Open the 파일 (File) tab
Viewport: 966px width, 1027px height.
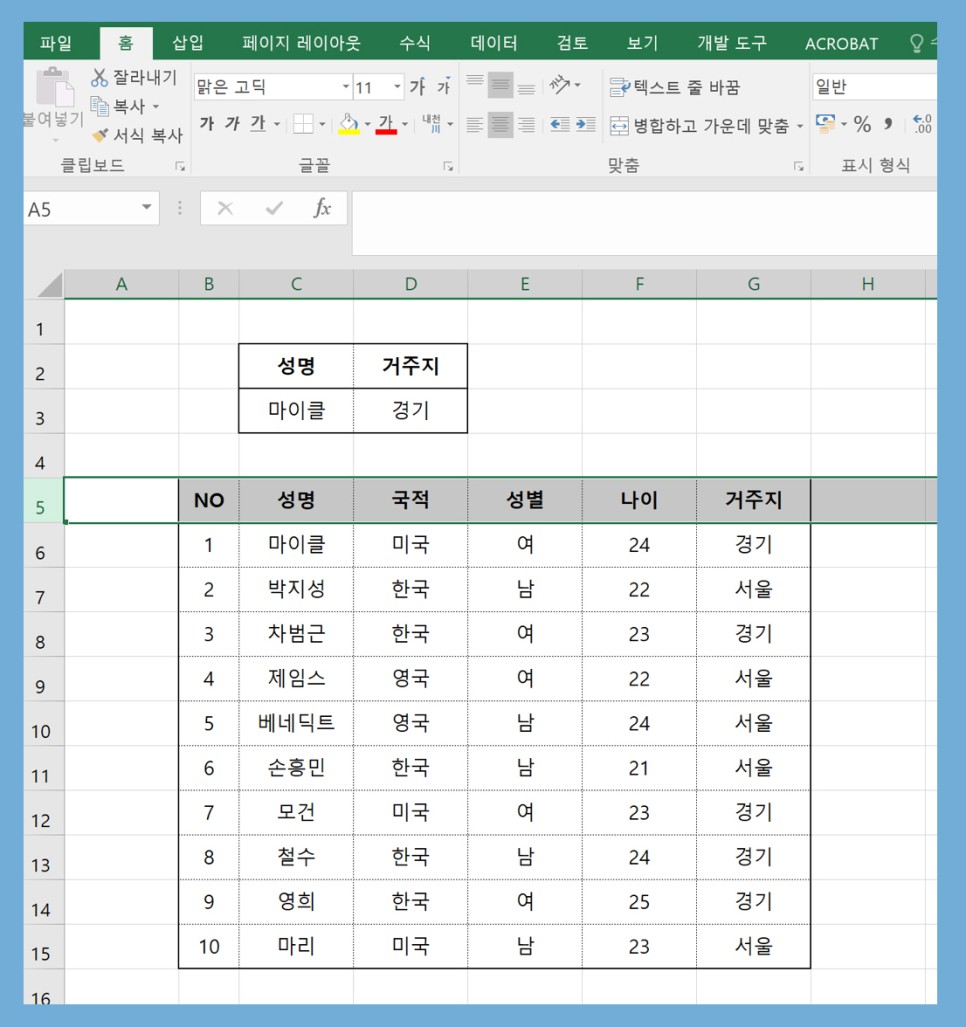tap(56, 43)
